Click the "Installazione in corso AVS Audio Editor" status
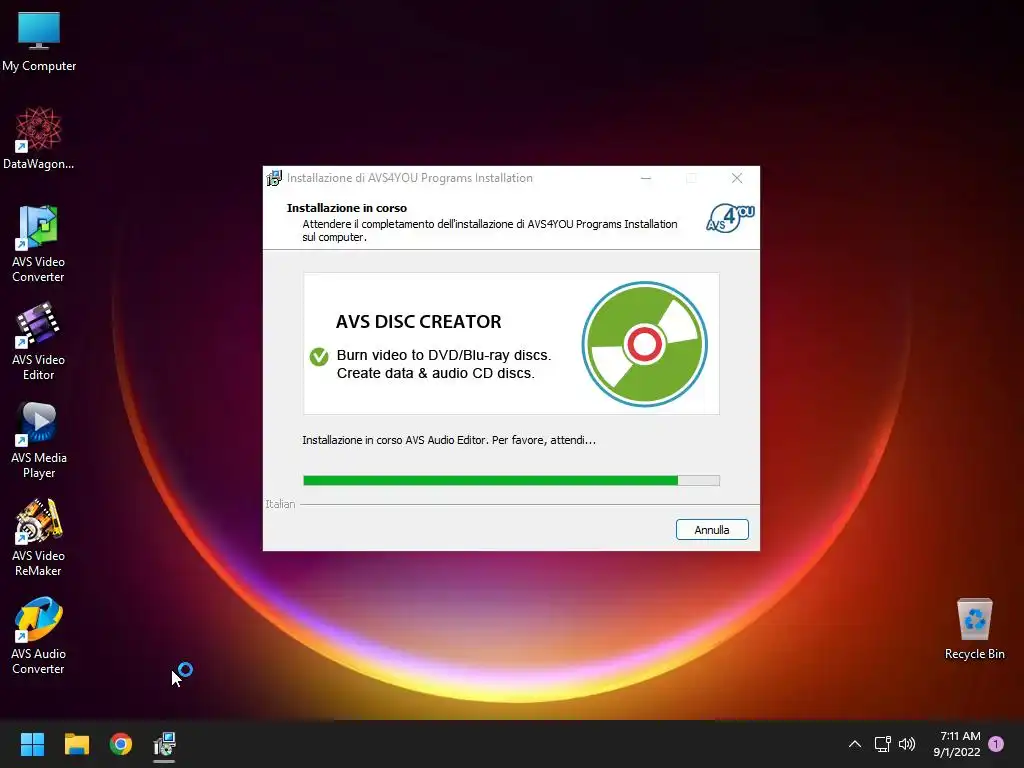This screenshot has height=768, width=1024. (449, 440)
